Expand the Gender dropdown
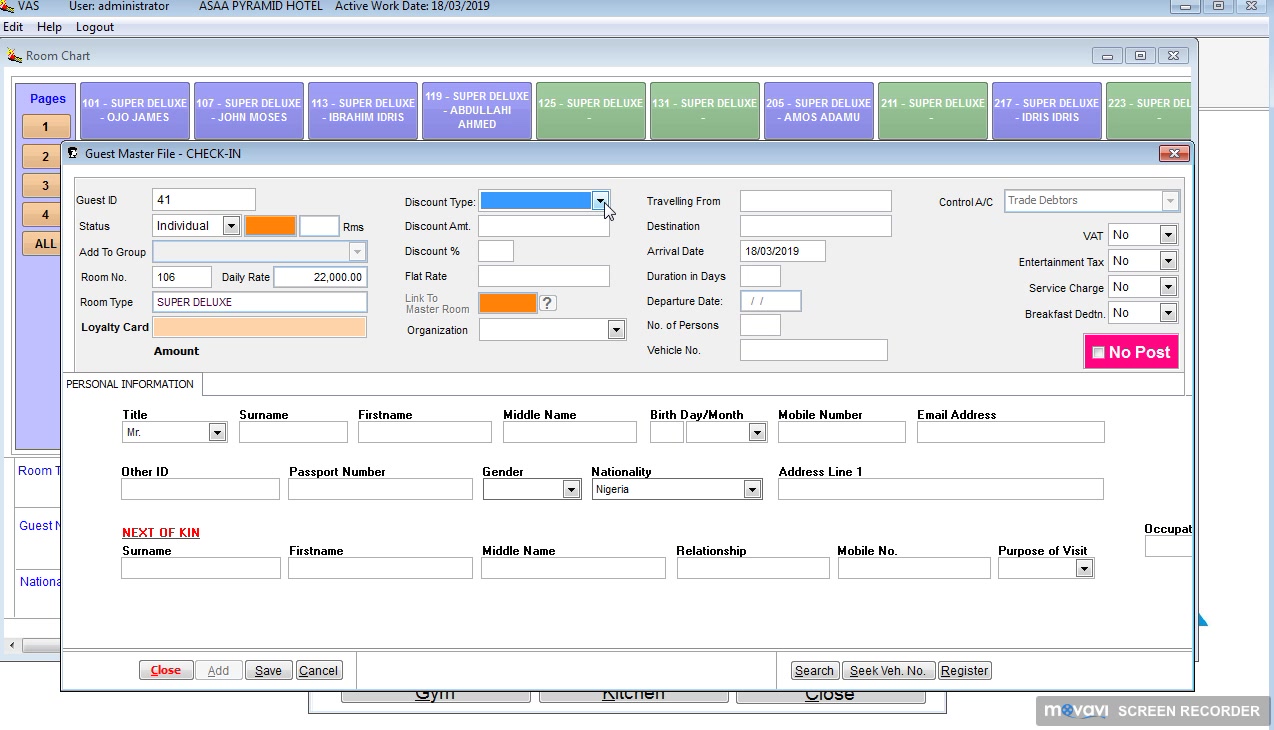The height and width of the screenshot is (730, 1274). [x=571, y=490]
